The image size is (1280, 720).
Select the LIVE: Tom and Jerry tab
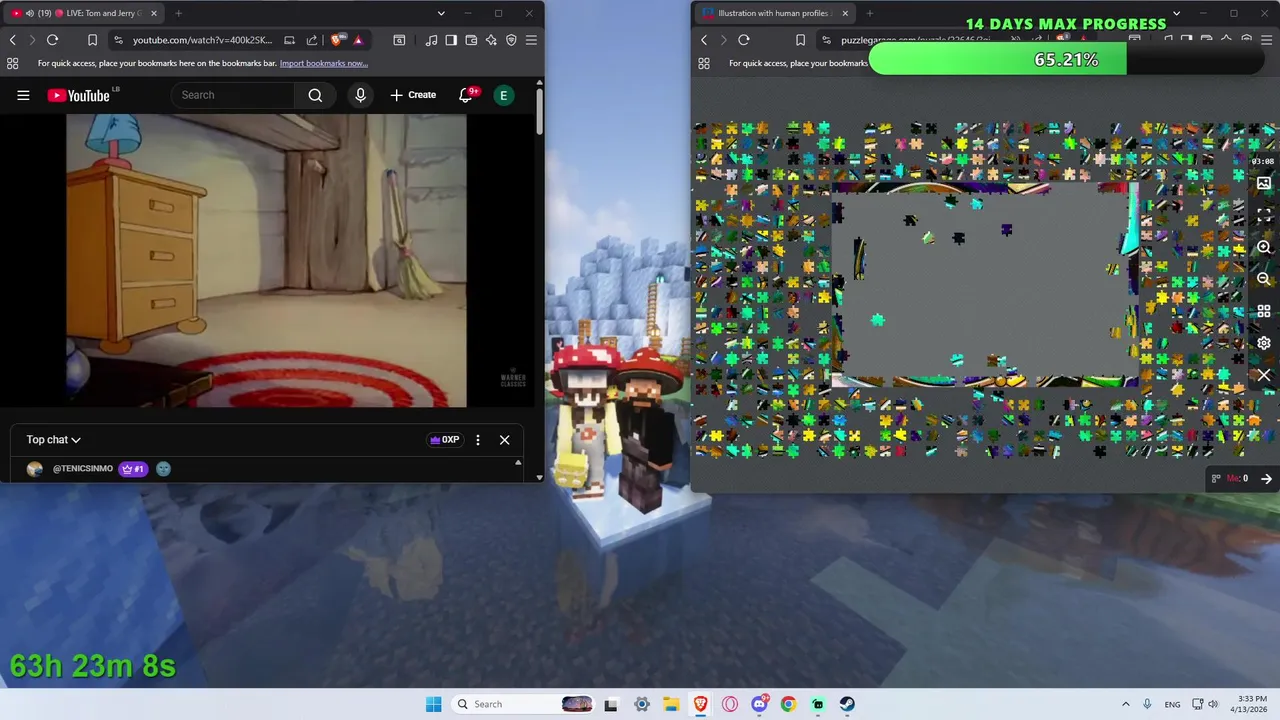pos(82,13)
